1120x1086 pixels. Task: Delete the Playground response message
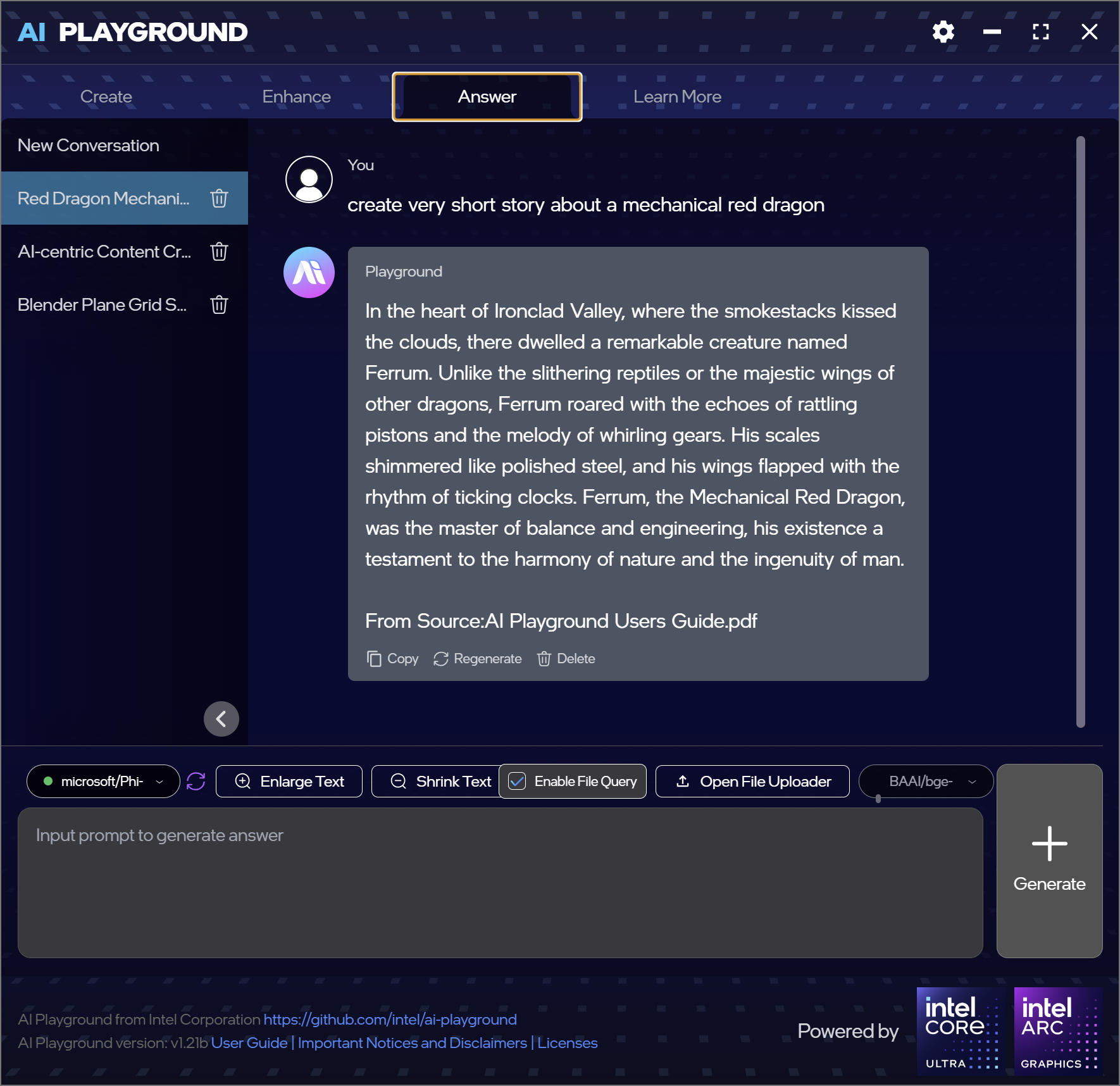click(565, 658)
